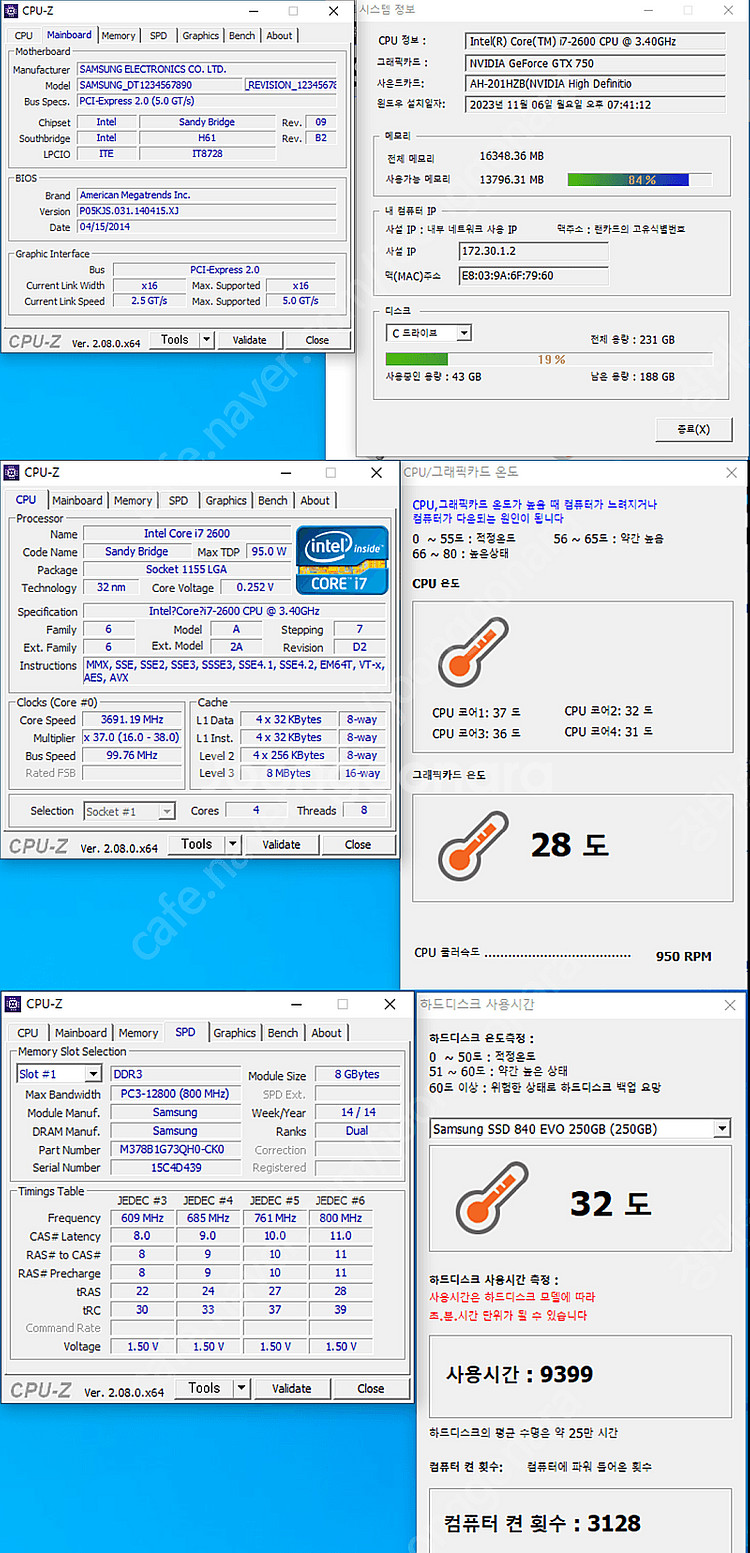Open the Samsung SSD 840 EVO 250GB dropdown

(723, 1128)
